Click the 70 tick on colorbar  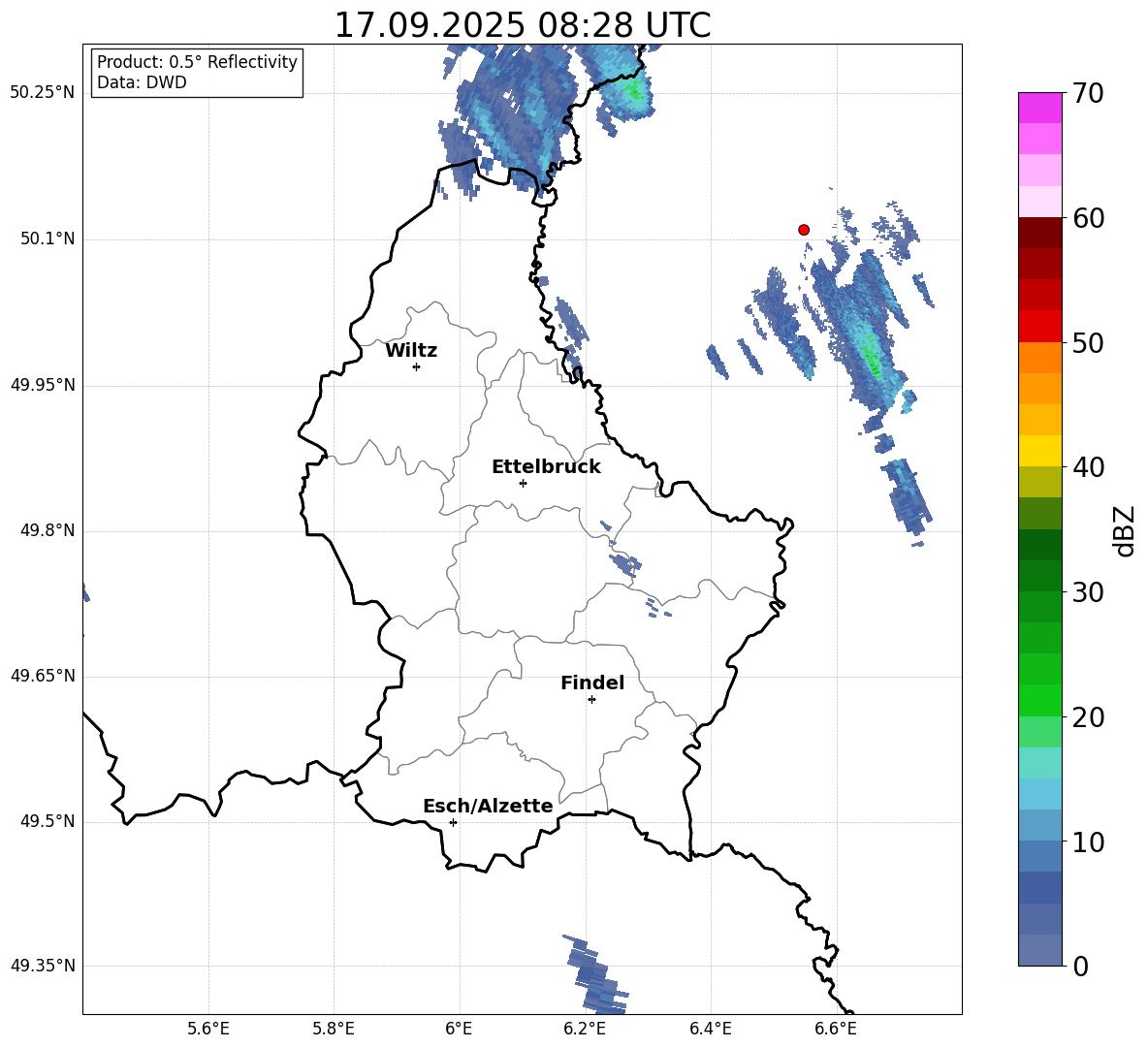tap(1088, 93)
